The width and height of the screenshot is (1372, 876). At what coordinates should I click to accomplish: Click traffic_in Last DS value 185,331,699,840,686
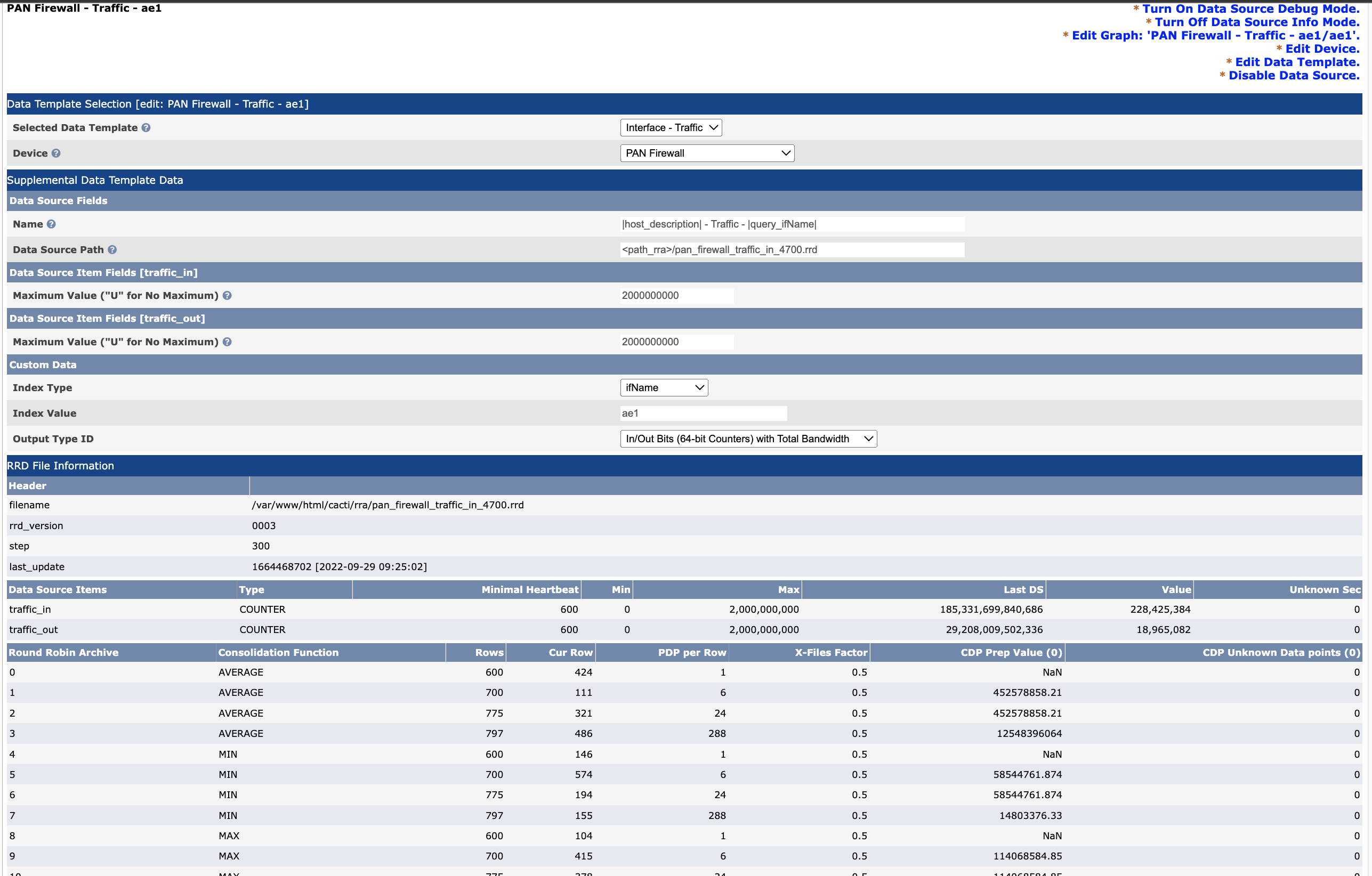tap(991, 610)
